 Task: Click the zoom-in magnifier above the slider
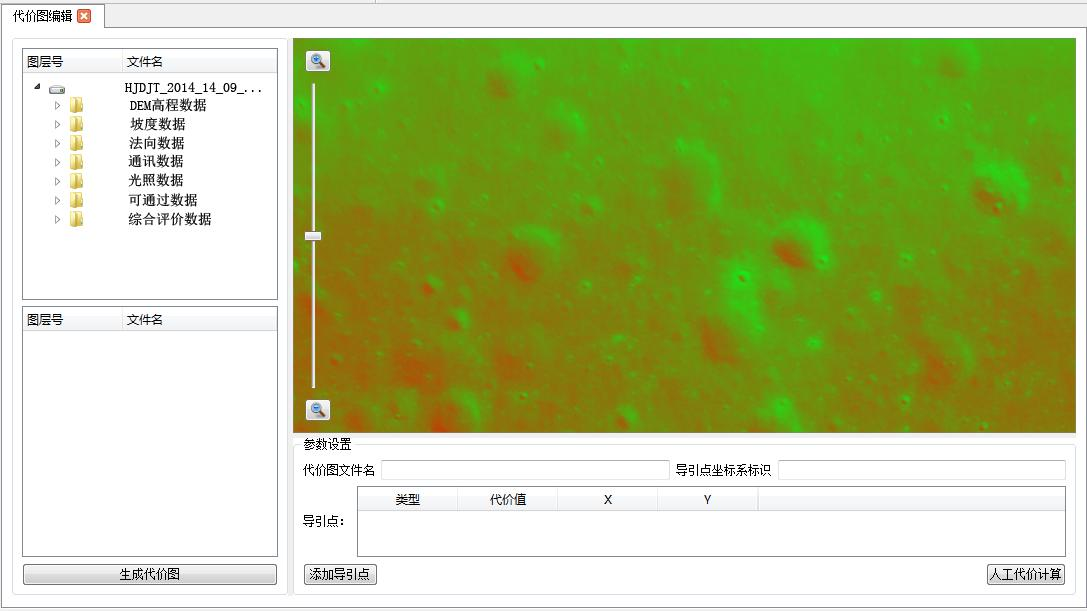point(318,61)
